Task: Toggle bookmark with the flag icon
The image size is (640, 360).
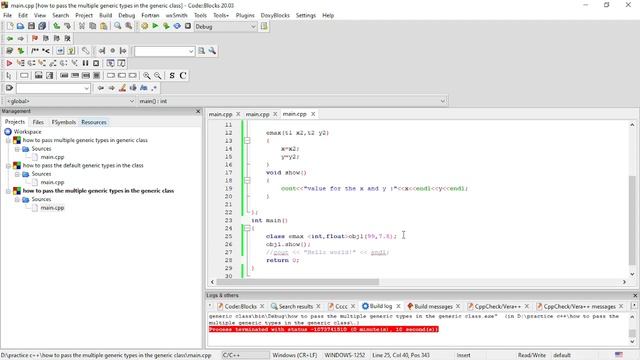Action: [35, 38]
